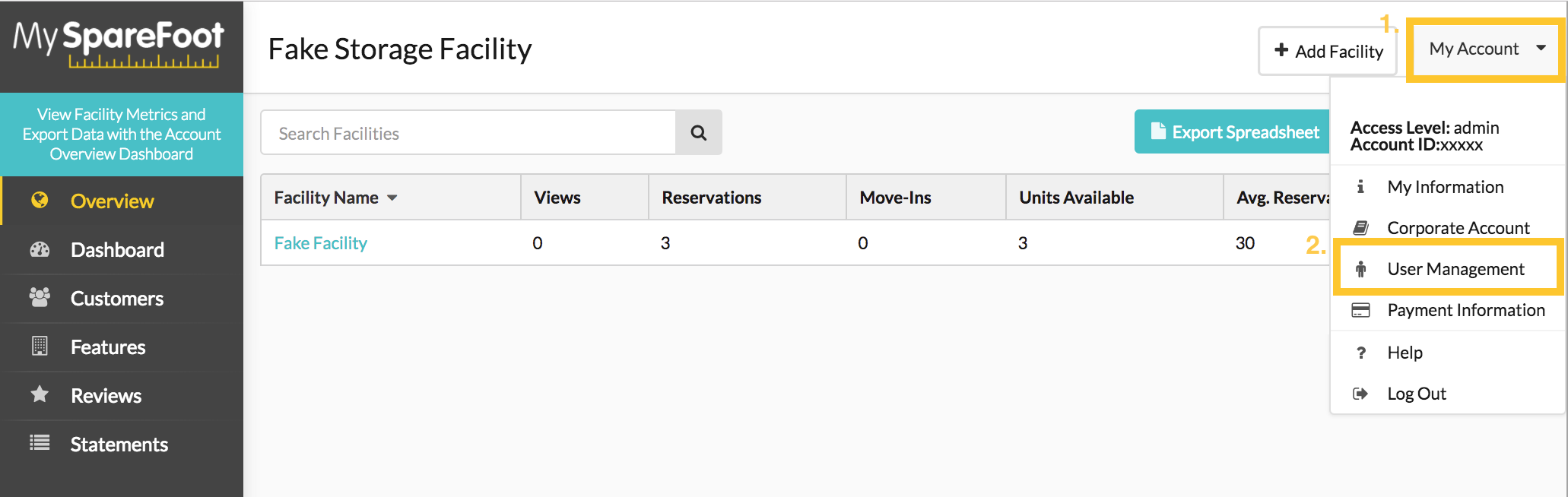This screenshot has height=497, width=1568.
Task: Expand the My Account dropdown
Action: [1487, 49]
